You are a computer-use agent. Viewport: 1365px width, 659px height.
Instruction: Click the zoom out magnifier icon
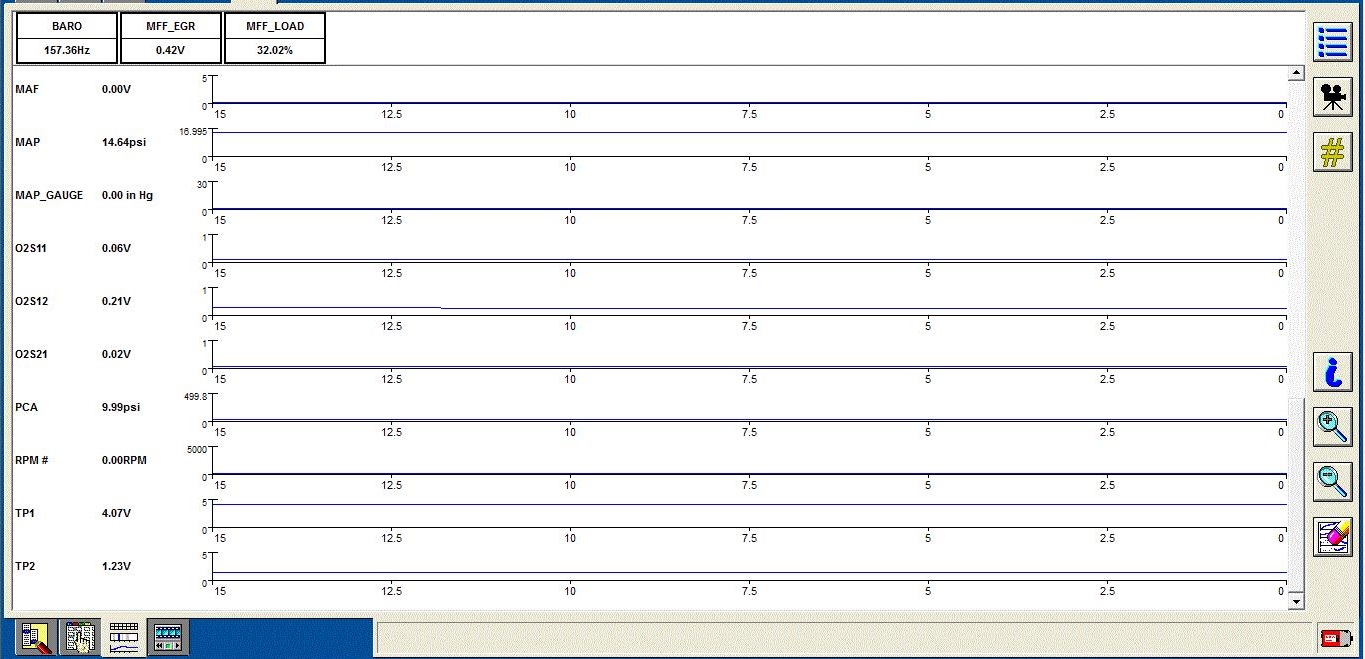tap(1332, 482)
